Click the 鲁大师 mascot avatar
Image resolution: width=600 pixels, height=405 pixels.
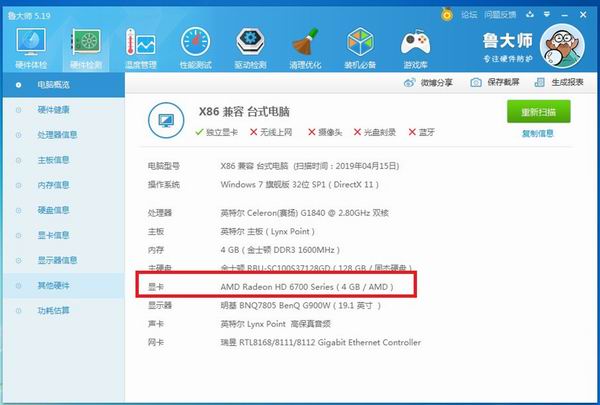(x=562, y=46)
